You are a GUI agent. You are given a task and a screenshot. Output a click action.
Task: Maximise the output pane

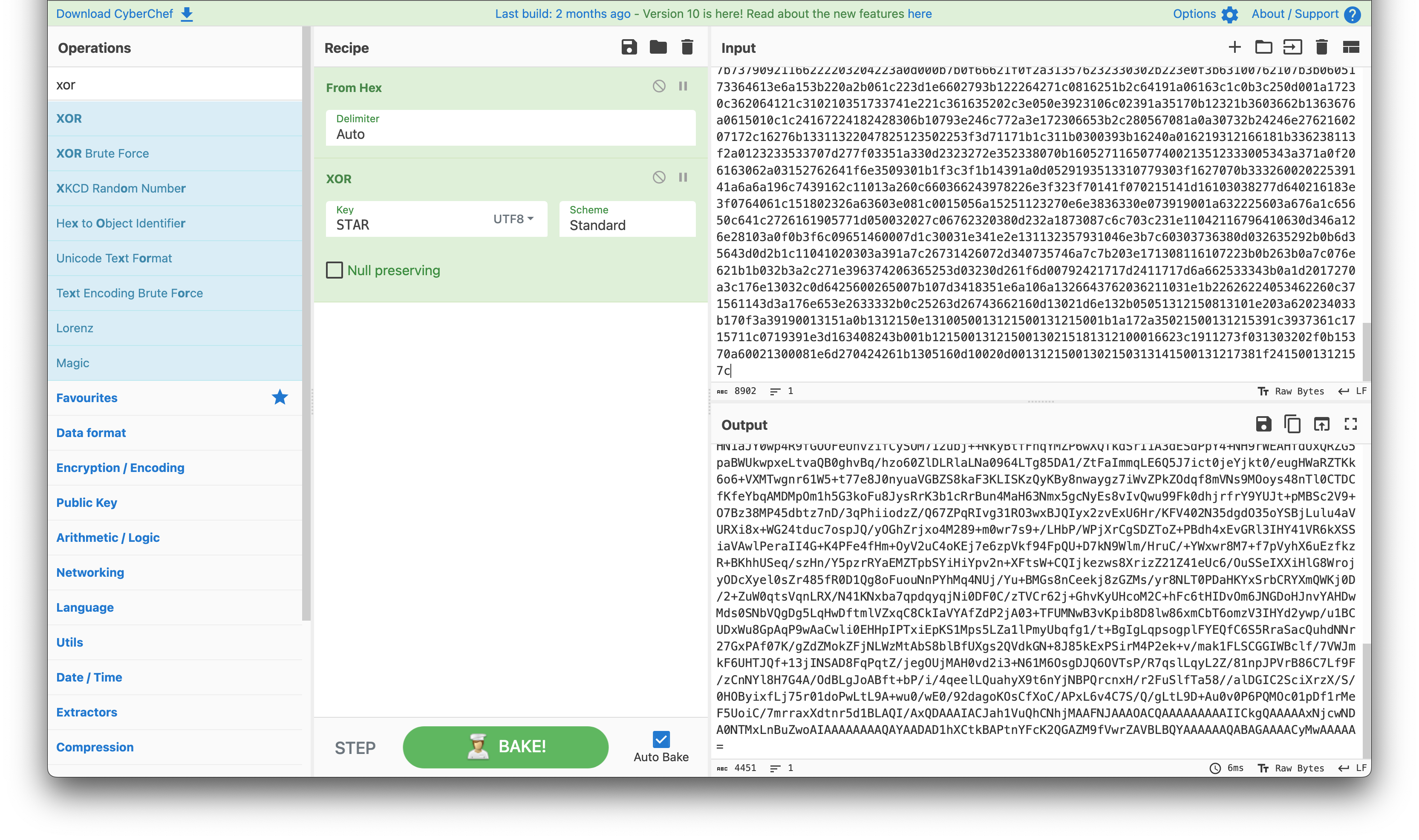pyautogui.click(x=1350, y=424)
